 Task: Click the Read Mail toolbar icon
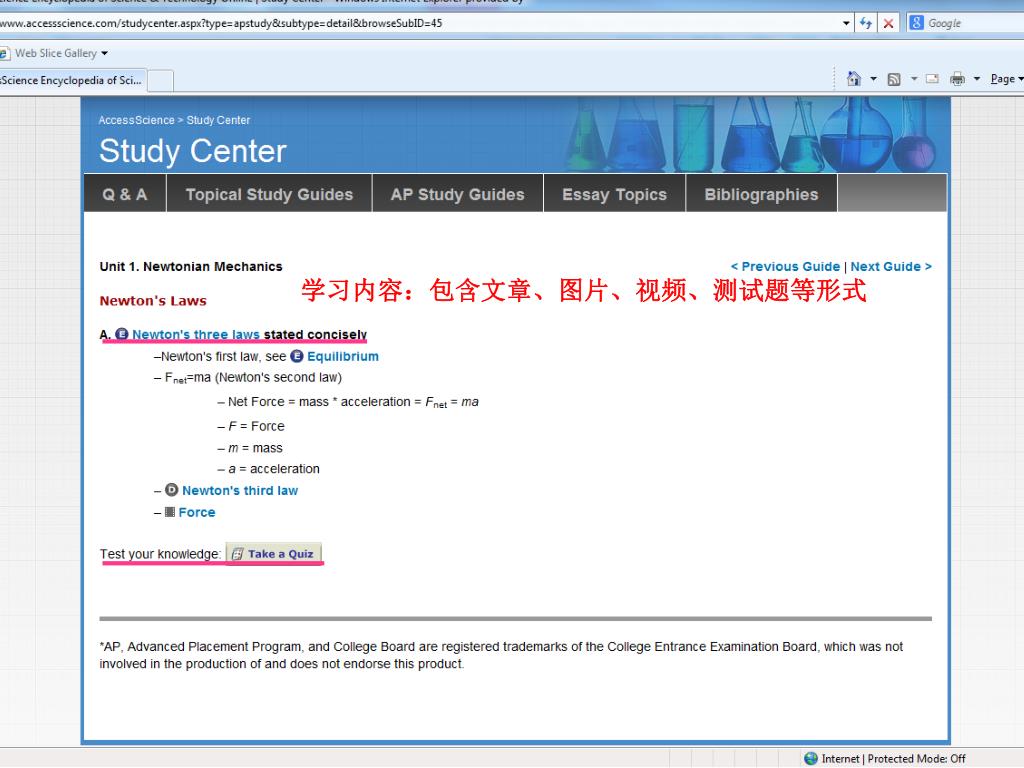(933, 79)
